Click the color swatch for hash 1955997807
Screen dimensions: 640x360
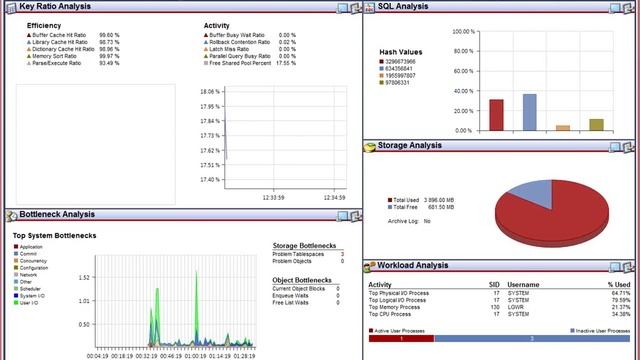(382, 76)
